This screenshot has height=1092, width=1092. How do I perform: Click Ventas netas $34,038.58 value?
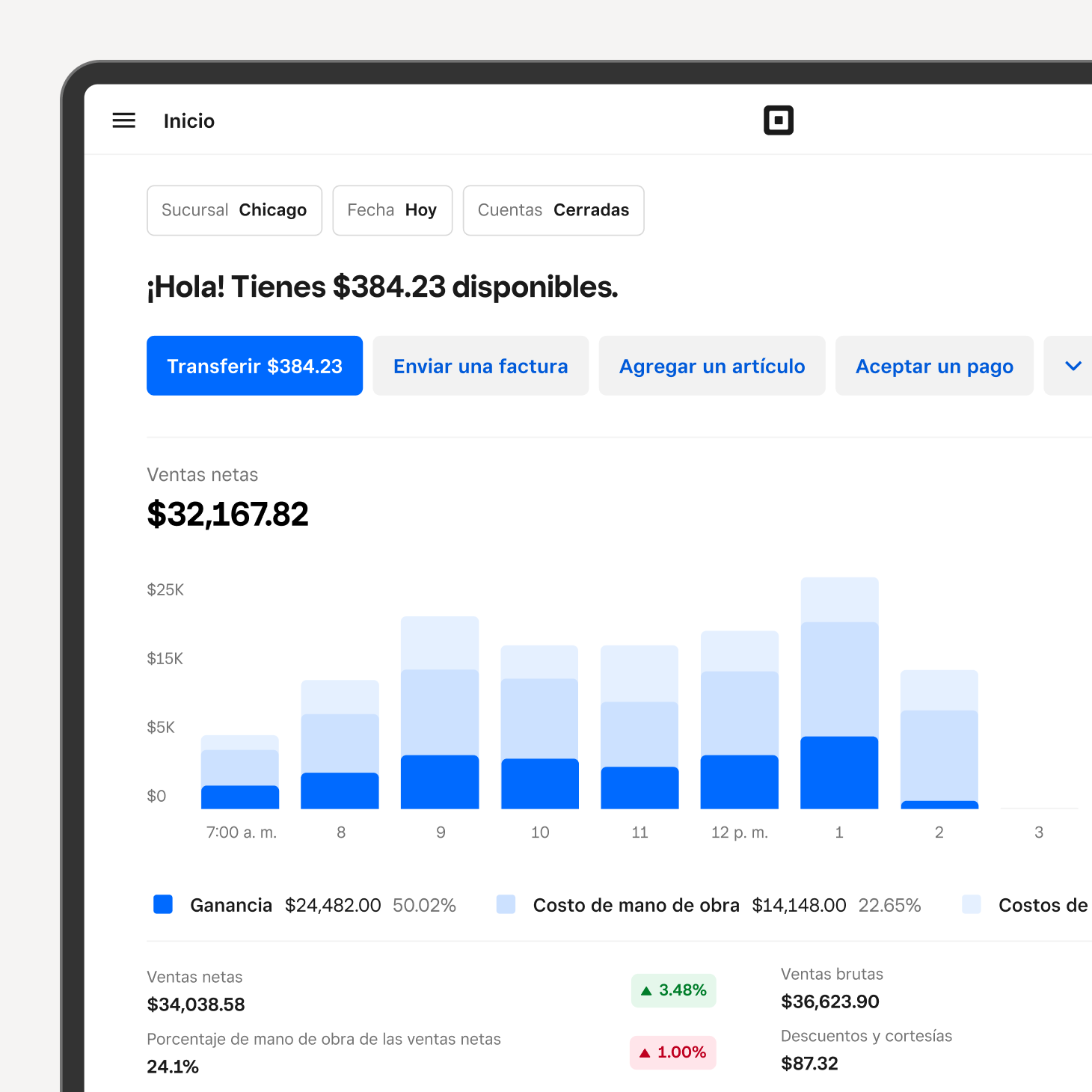196,1004
